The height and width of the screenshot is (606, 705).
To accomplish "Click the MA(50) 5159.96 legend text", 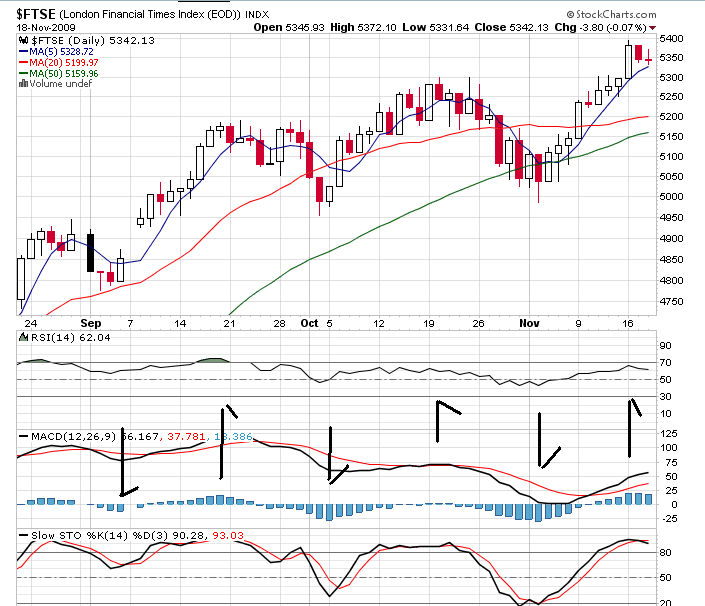I will tap(63, 73).
